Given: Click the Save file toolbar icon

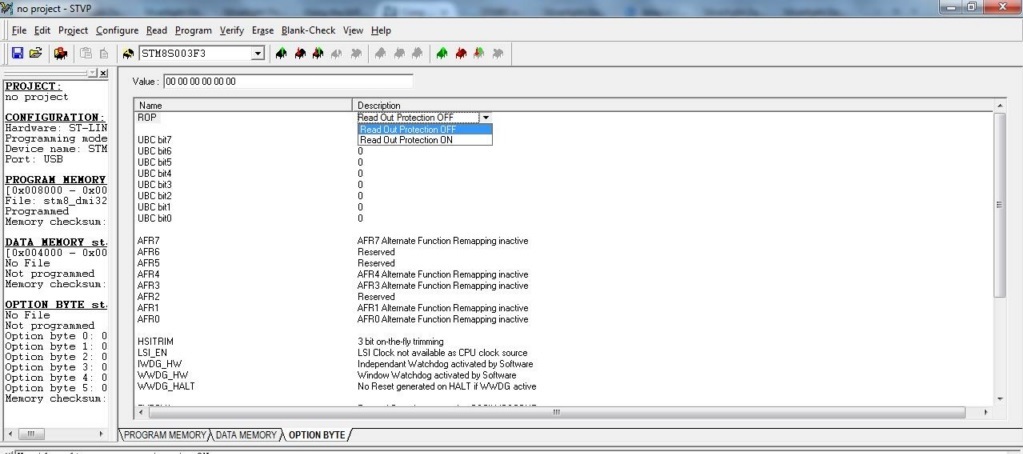Looking at the screenshot, I should click(x=18, y=53).
